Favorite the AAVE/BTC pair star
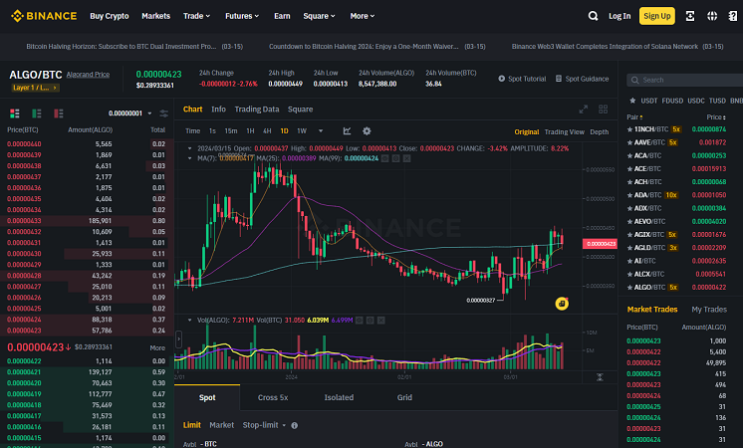743x448 pixels. (x=630, y=142)
